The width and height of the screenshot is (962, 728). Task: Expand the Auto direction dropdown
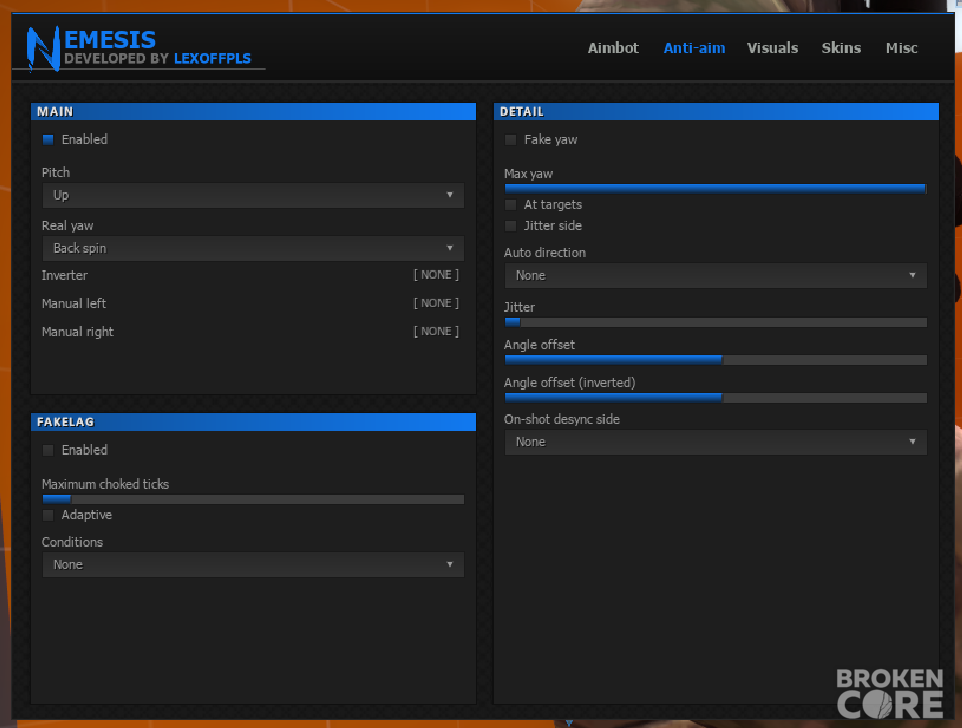[x=715, y=276]
